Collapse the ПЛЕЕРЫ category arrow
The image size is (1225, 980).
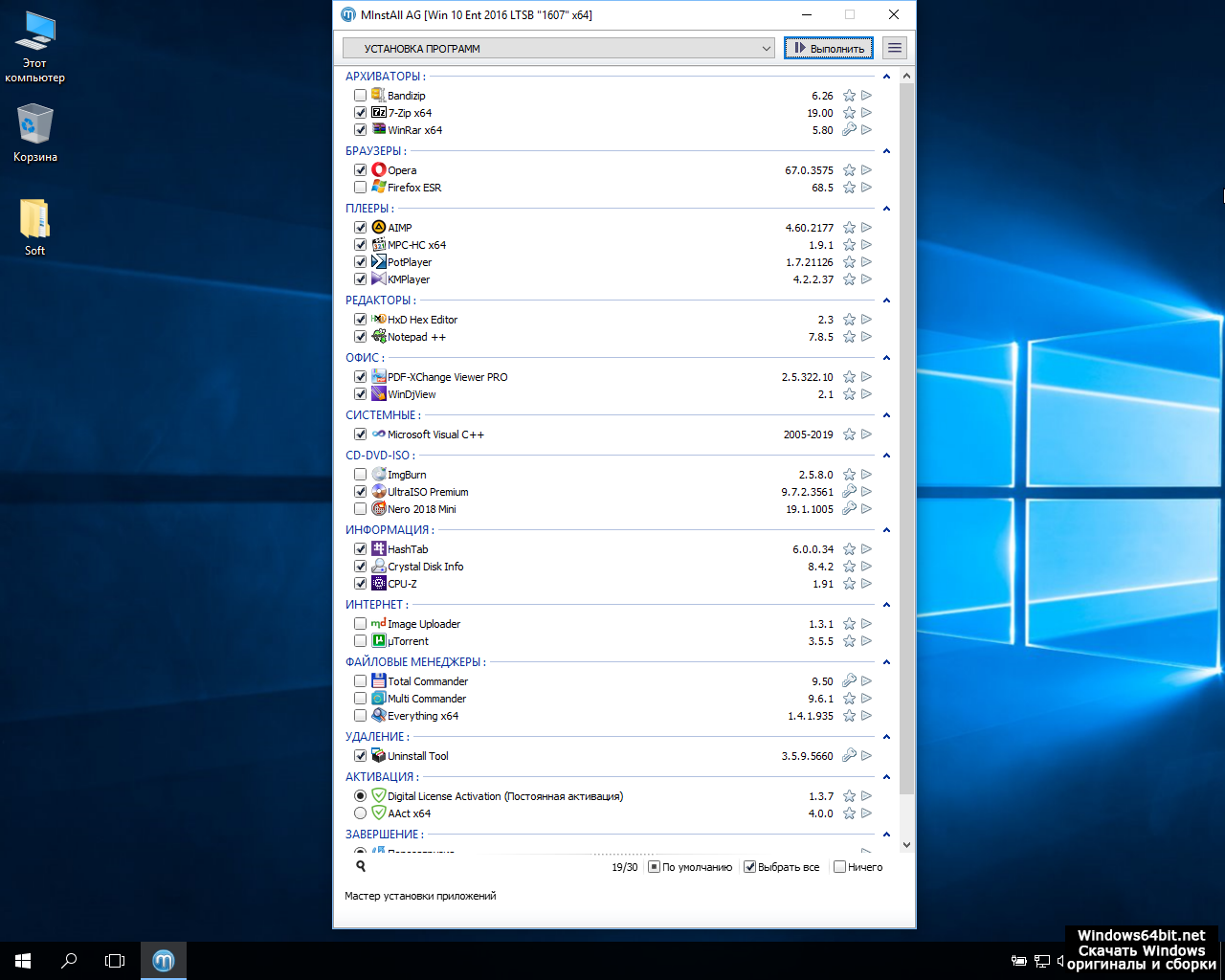click(x=886, y=209)
